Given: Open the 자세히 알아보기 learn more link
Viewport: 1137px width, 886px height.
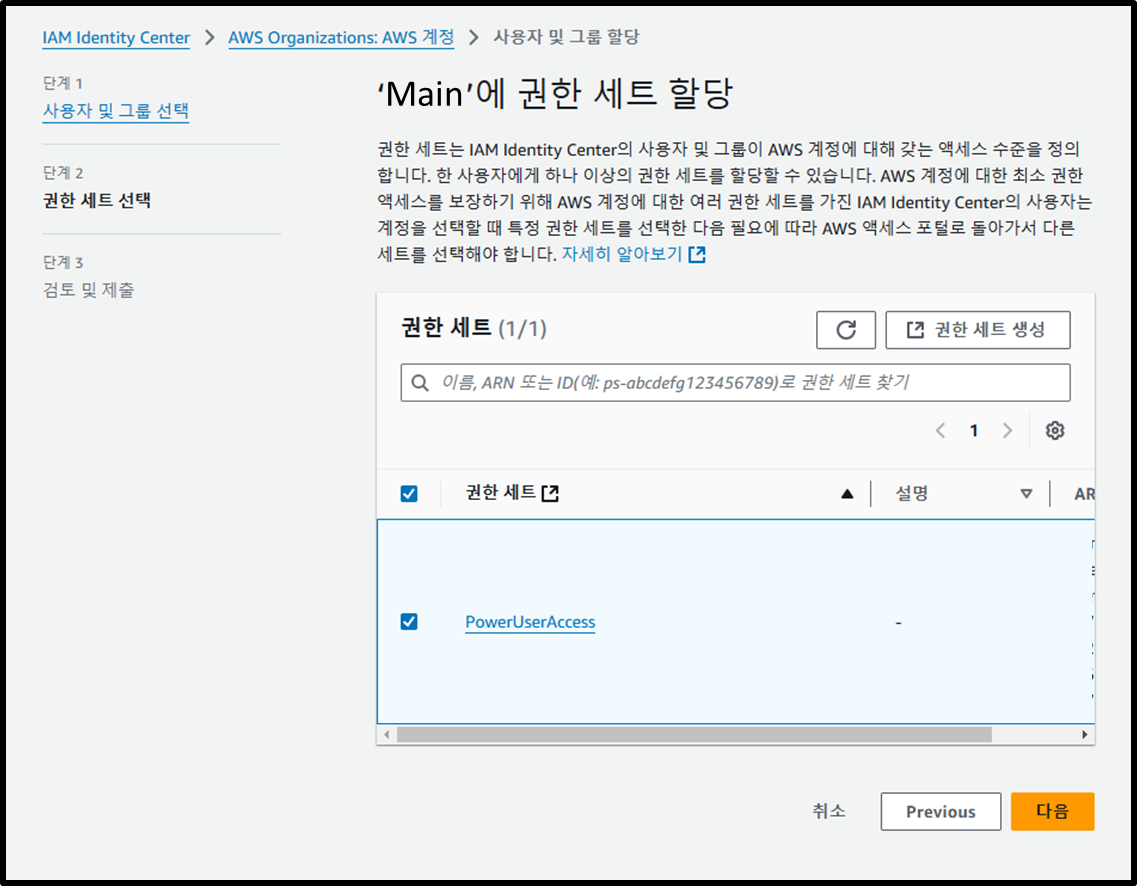Looking at the screenshot, I should coord(622,254).
